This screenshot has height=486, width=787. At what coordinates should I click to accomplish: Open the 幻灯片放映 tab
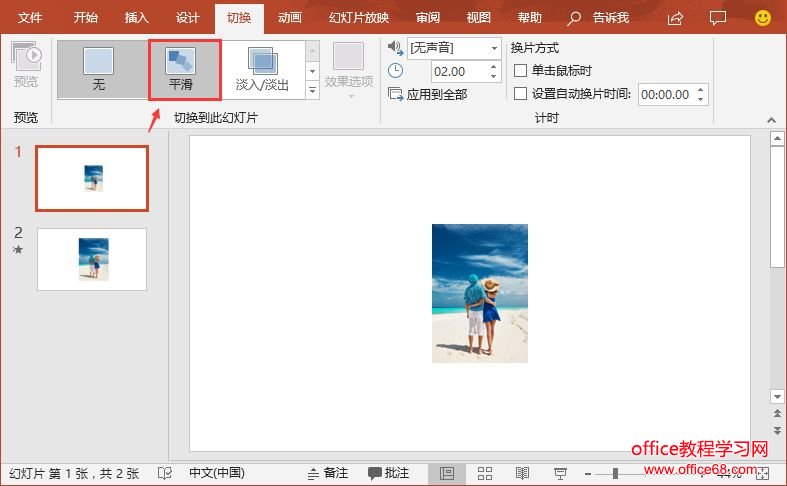tap(358, 18)
